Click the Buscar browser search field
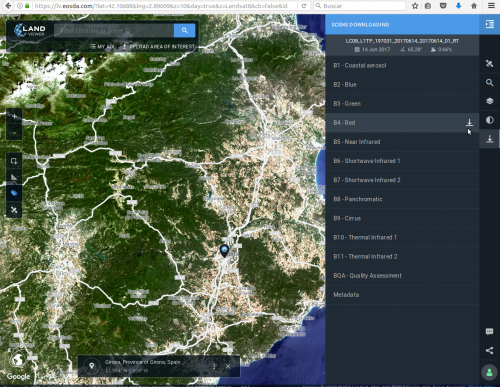 tap(359, 6)
